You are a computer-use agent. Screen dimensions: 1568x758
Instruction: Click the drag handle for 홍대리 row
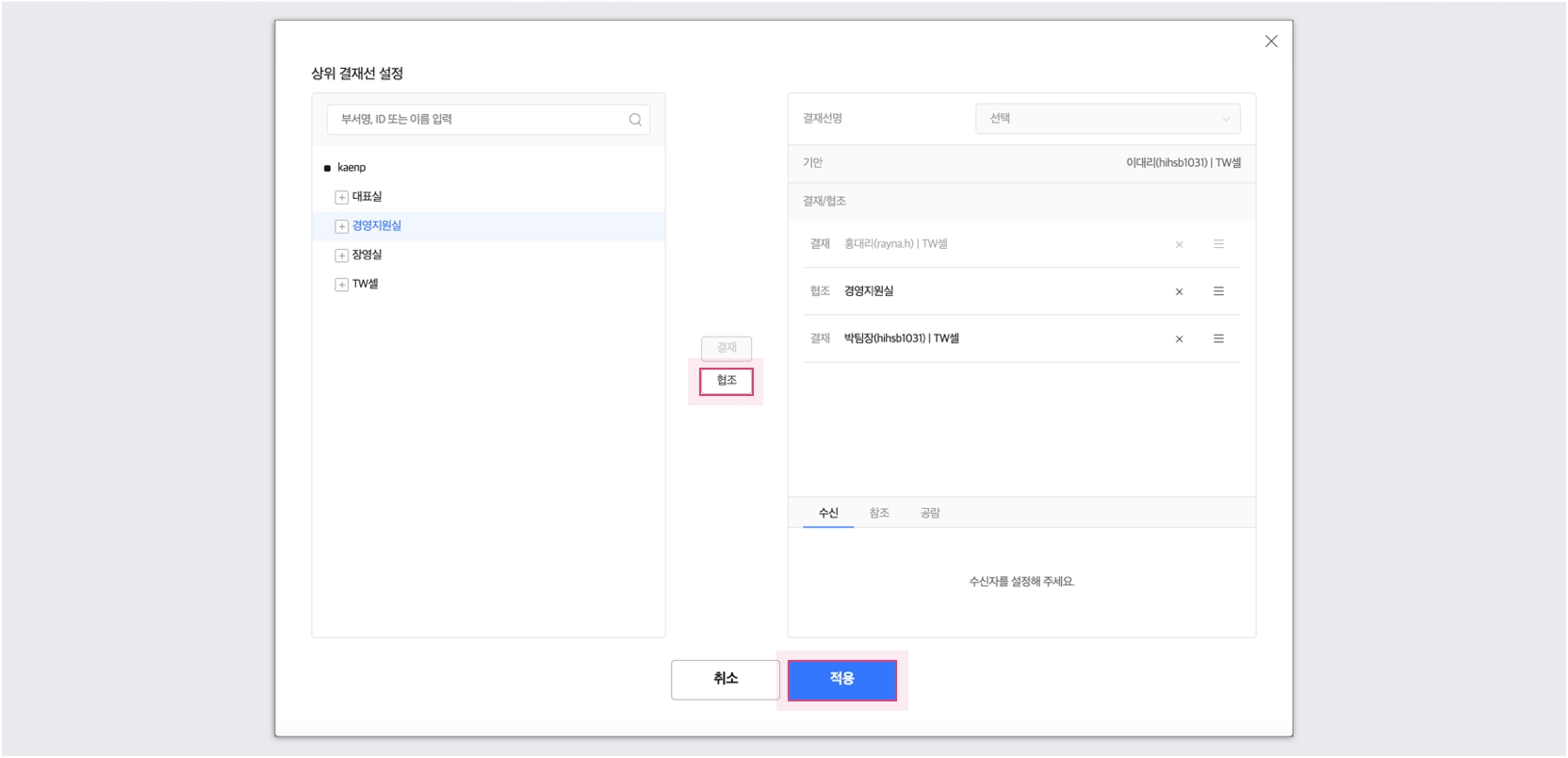pyautogui.click(x=1218, y=244)
